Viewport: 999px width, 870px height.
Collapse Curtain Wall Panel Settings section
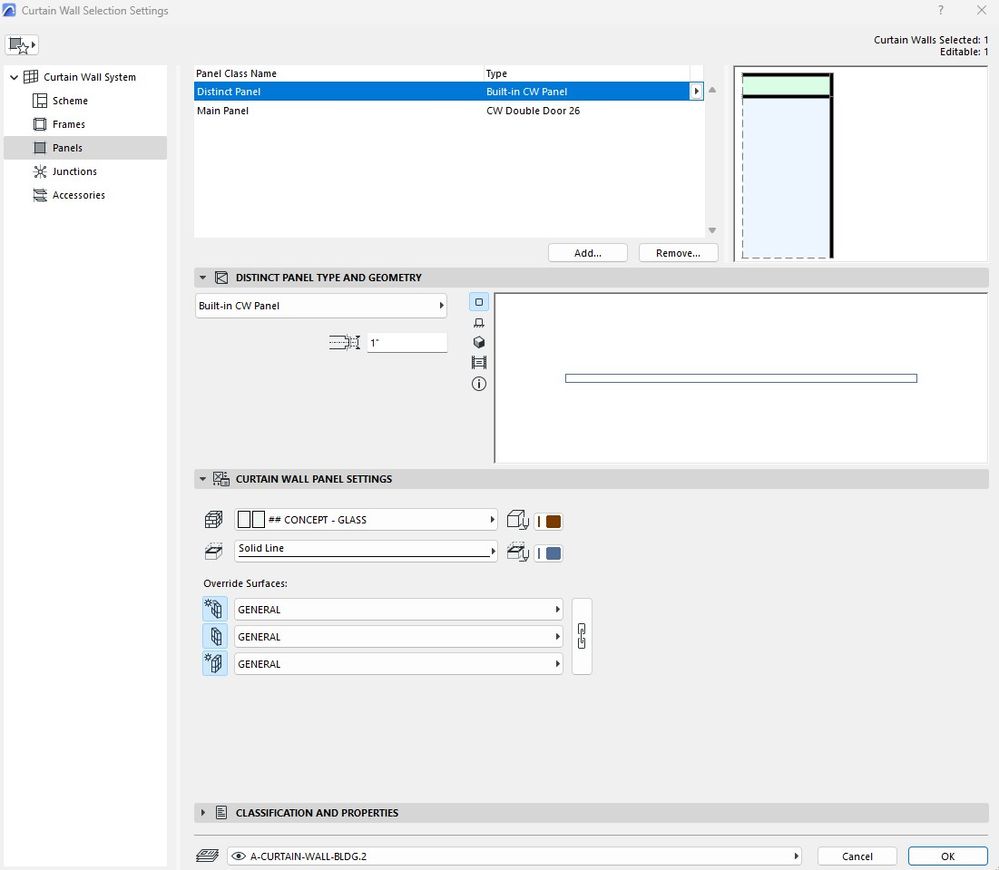[203, 479]
